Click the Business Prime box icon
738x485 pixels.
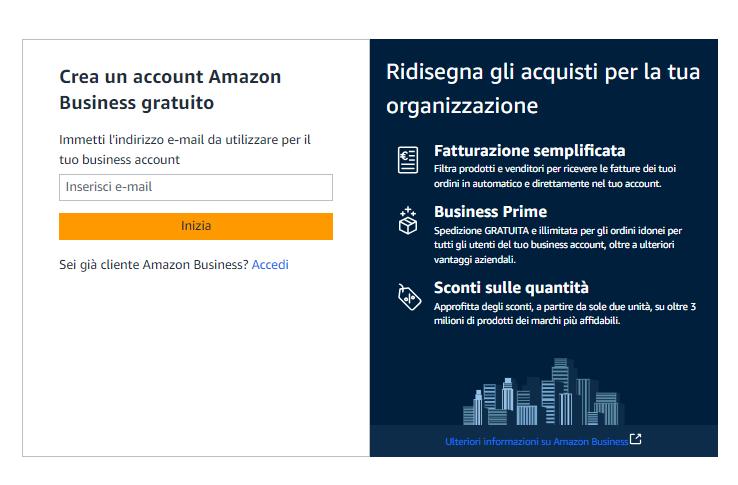pos(408,220)
